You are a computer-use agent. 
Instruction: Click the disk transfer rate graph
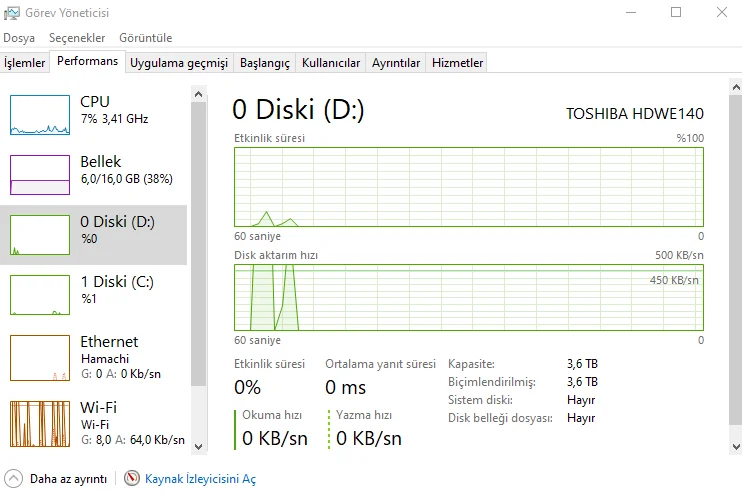coord(469,297)
